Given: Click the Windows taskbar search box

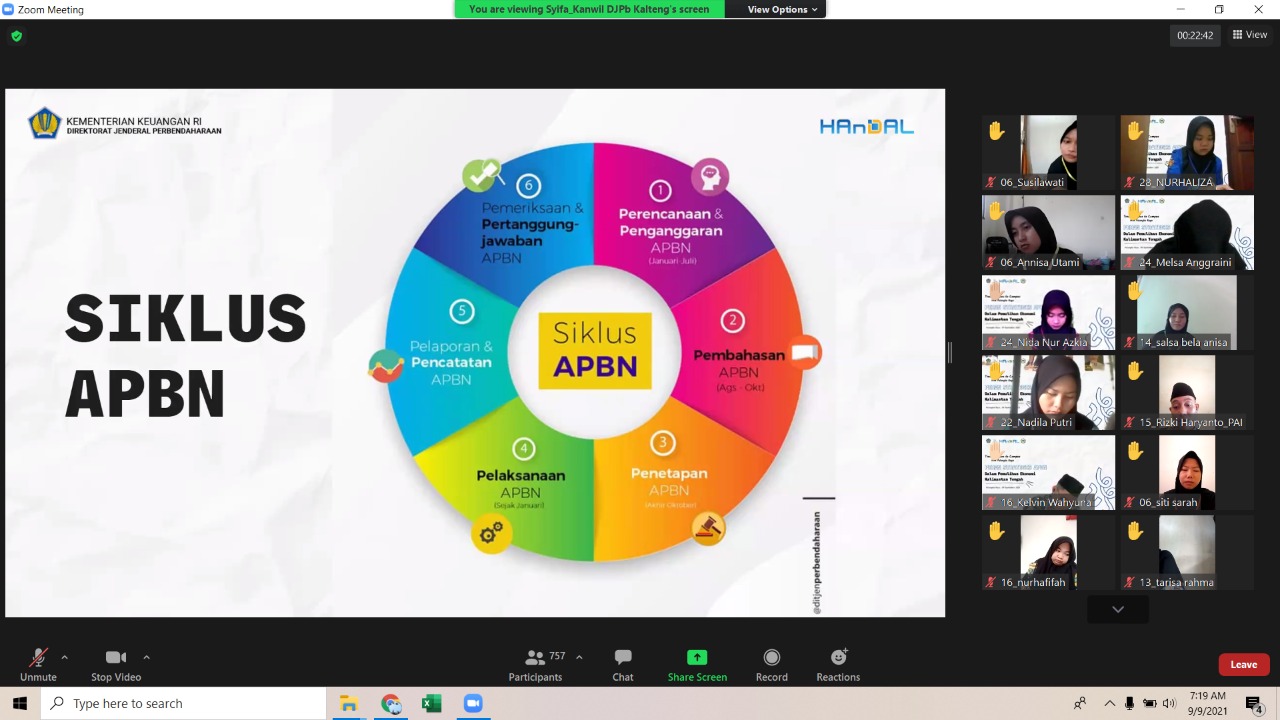Looking at the screenshot, I should pyautogui.click(x=185, y=704).
